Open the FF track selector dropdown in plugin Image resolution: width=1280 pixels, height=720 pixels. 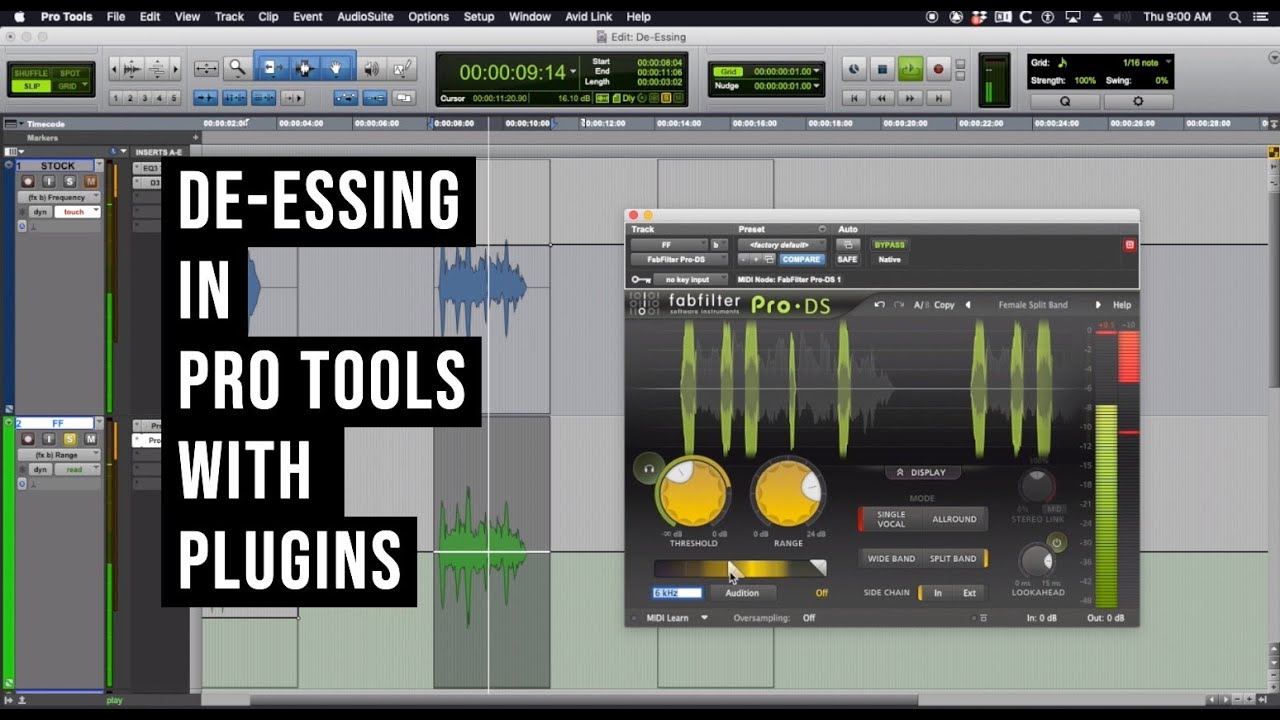pos(668,245)
